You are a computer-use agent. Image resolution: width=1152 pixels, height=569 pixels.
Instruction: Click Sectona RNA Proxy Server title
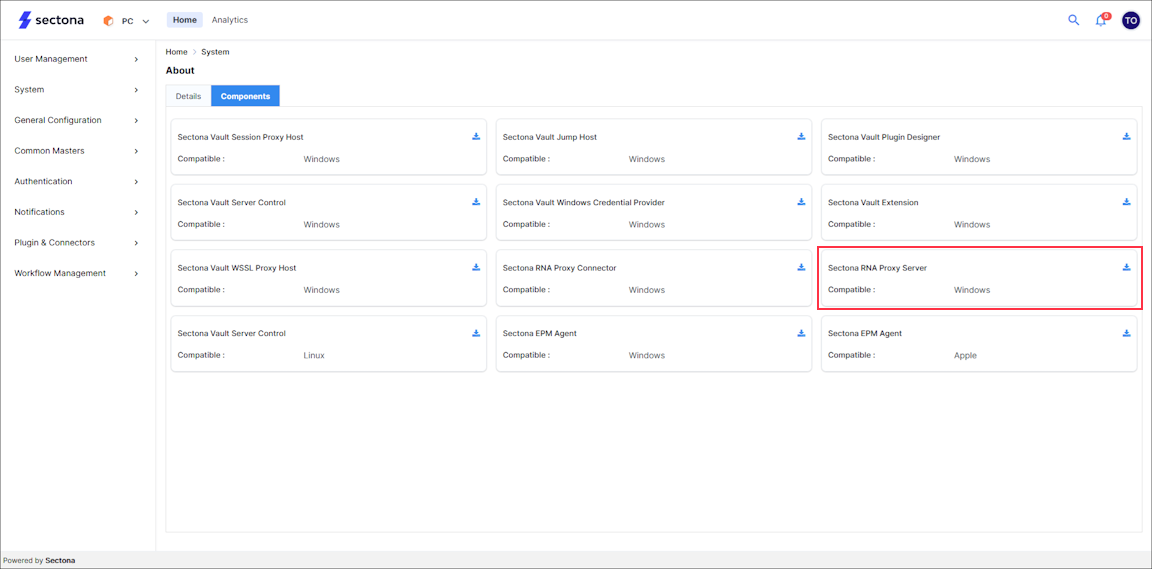point(877,268)
